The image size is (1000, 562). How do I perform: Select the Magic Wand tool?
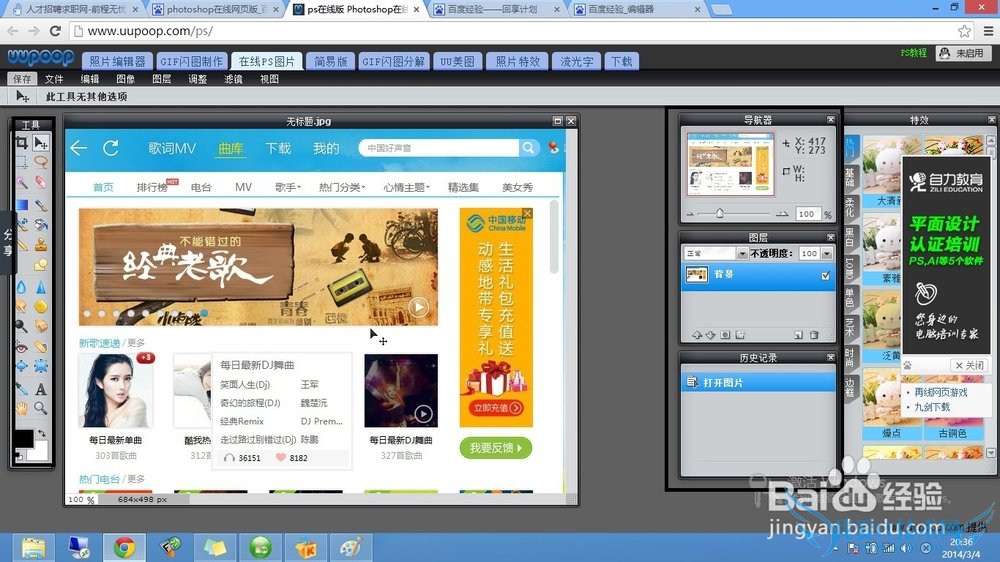tap(21, 182)
